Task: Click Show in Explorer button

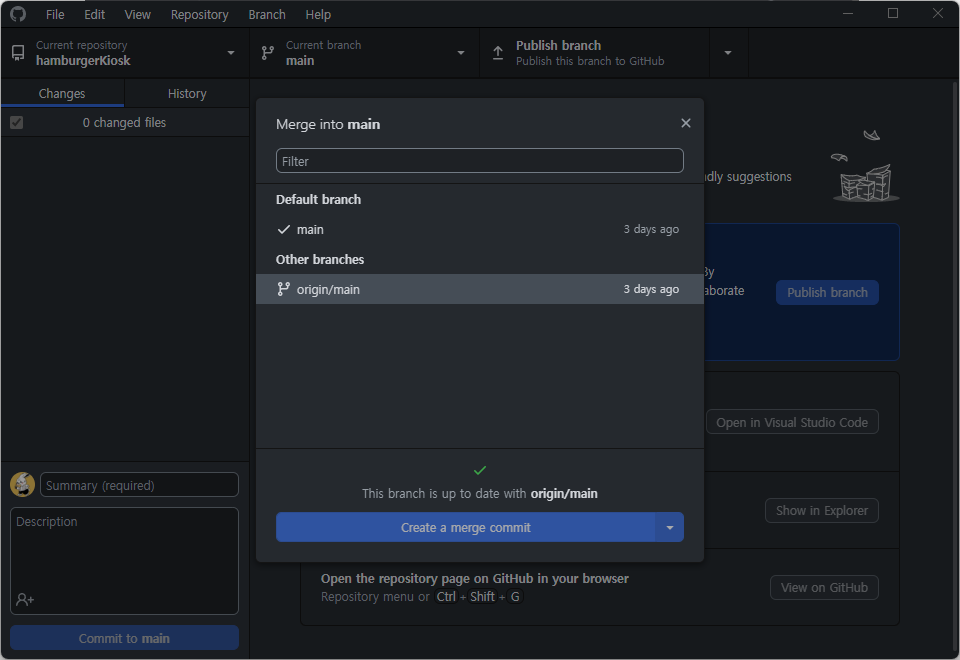Action: coord(822,511)
